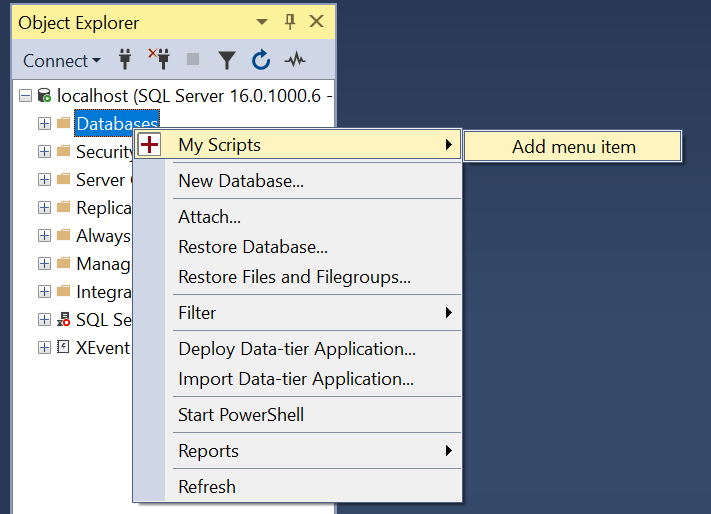
Task: Expand the Always On node
Action: tap(44, 236)
